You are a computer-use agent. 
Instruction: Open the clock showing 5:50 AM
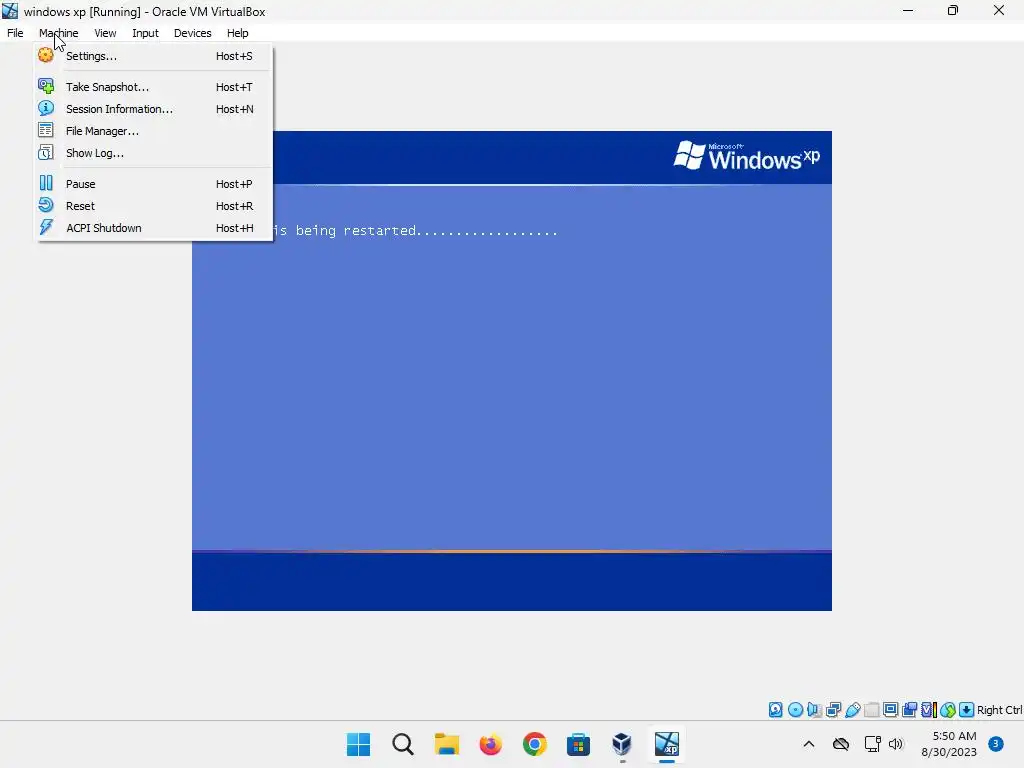click(x=949, y=744)
